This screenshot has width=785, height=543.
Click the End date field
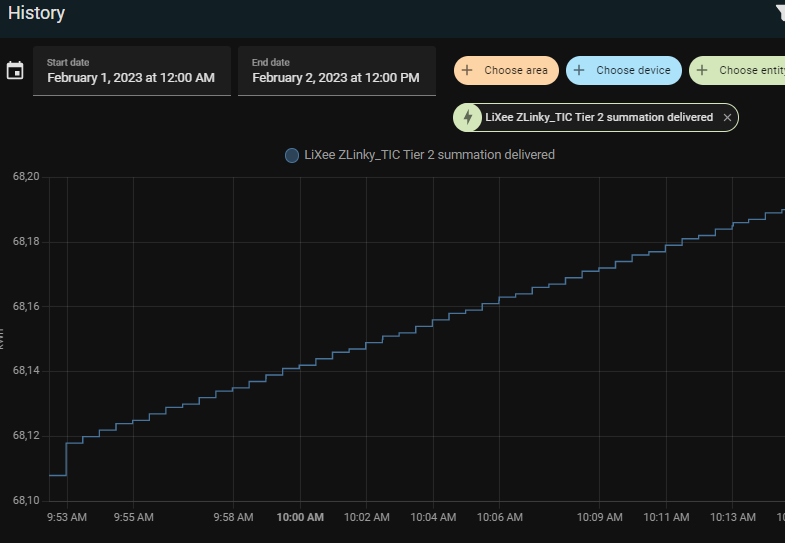[336, 71]
